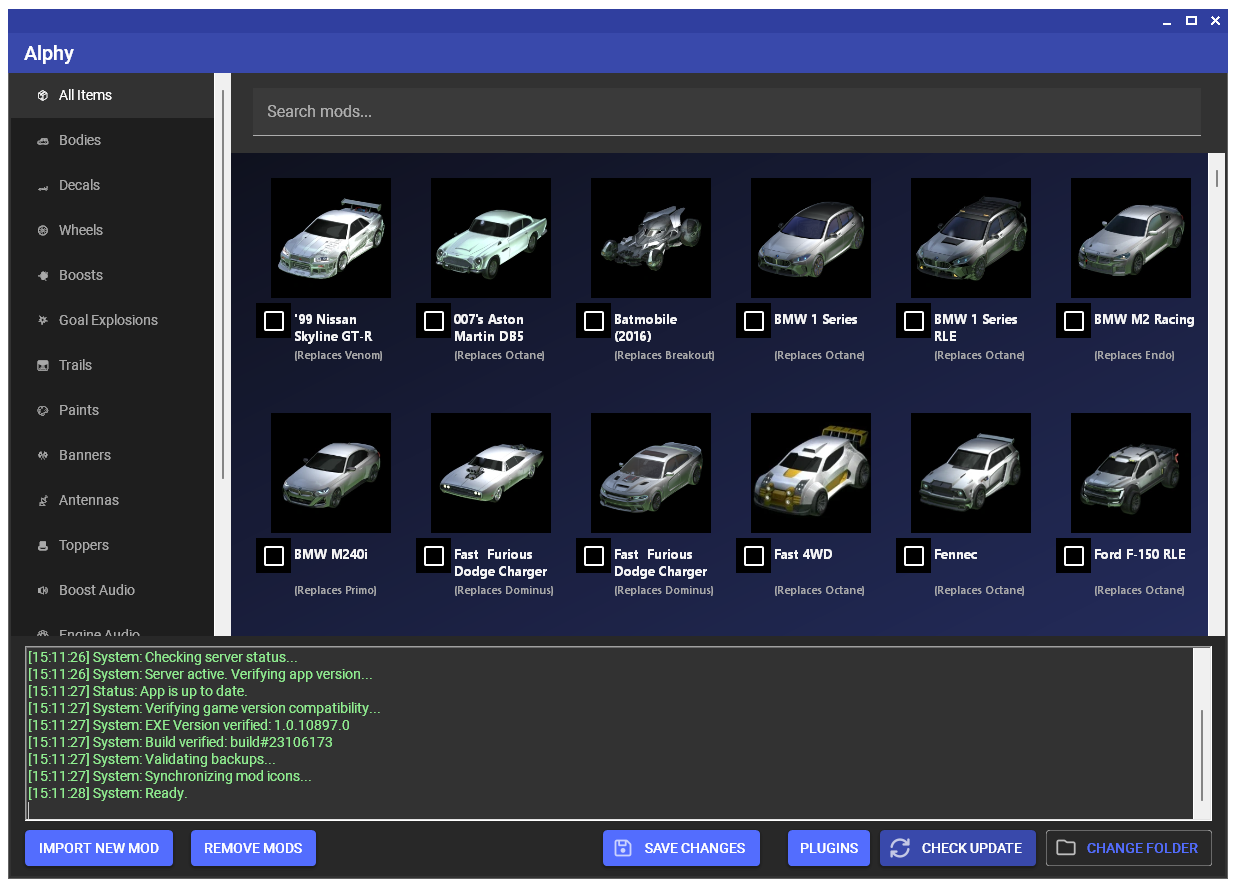Switch to the Wheels category

(112, 231)
